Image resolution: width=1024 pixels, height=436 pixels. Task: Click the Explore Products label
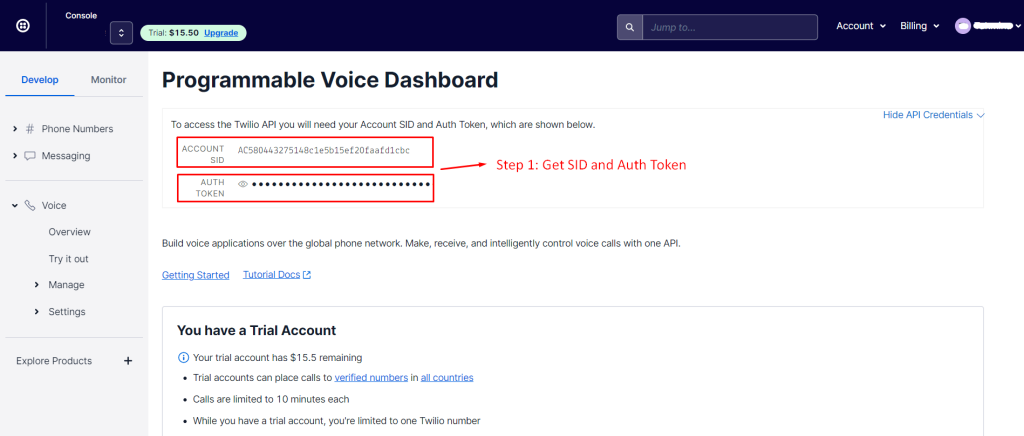tap(54, 360)
